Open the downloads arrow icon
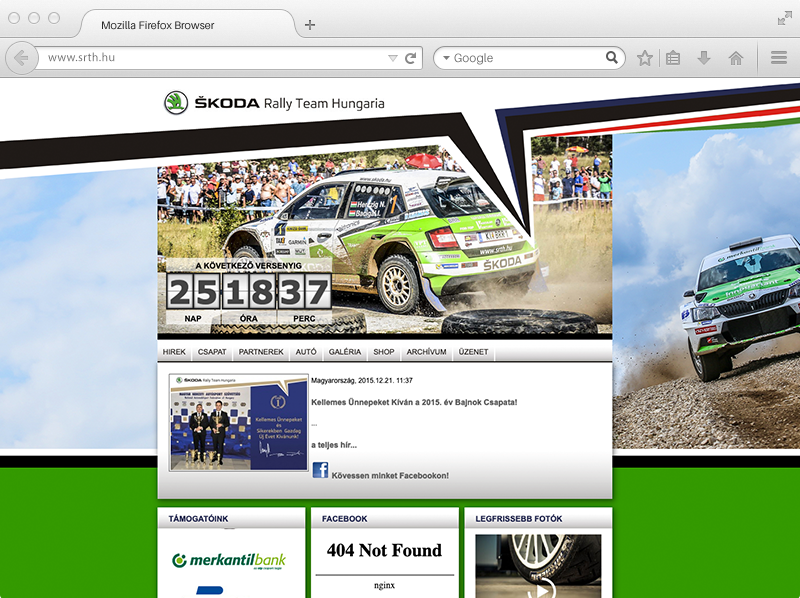This screenshot has height=598, width=800. (704, 59)
